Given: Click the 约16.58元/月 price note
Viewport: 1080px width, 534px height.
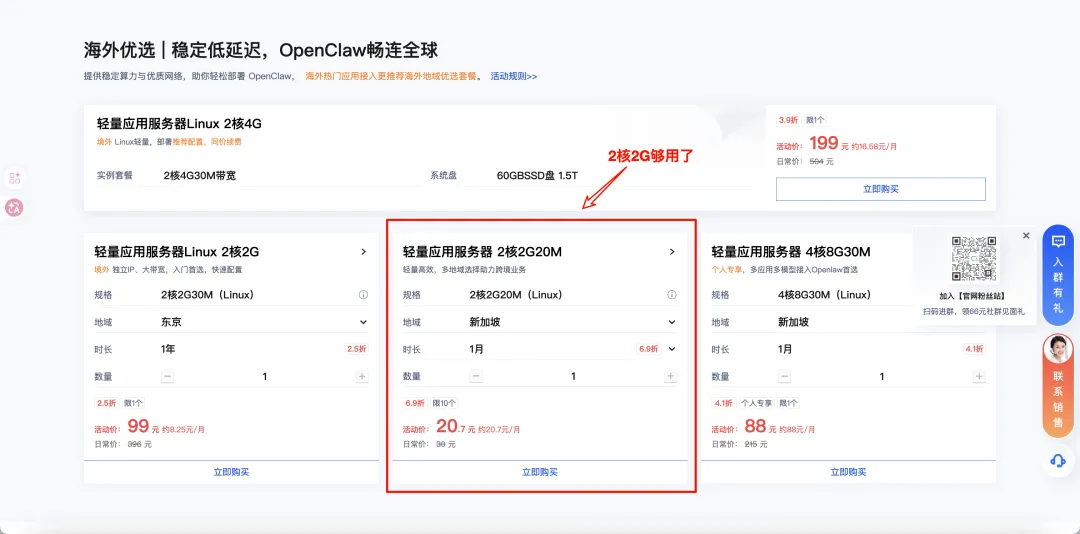Looking at the screenshot, I should point(874,147).
